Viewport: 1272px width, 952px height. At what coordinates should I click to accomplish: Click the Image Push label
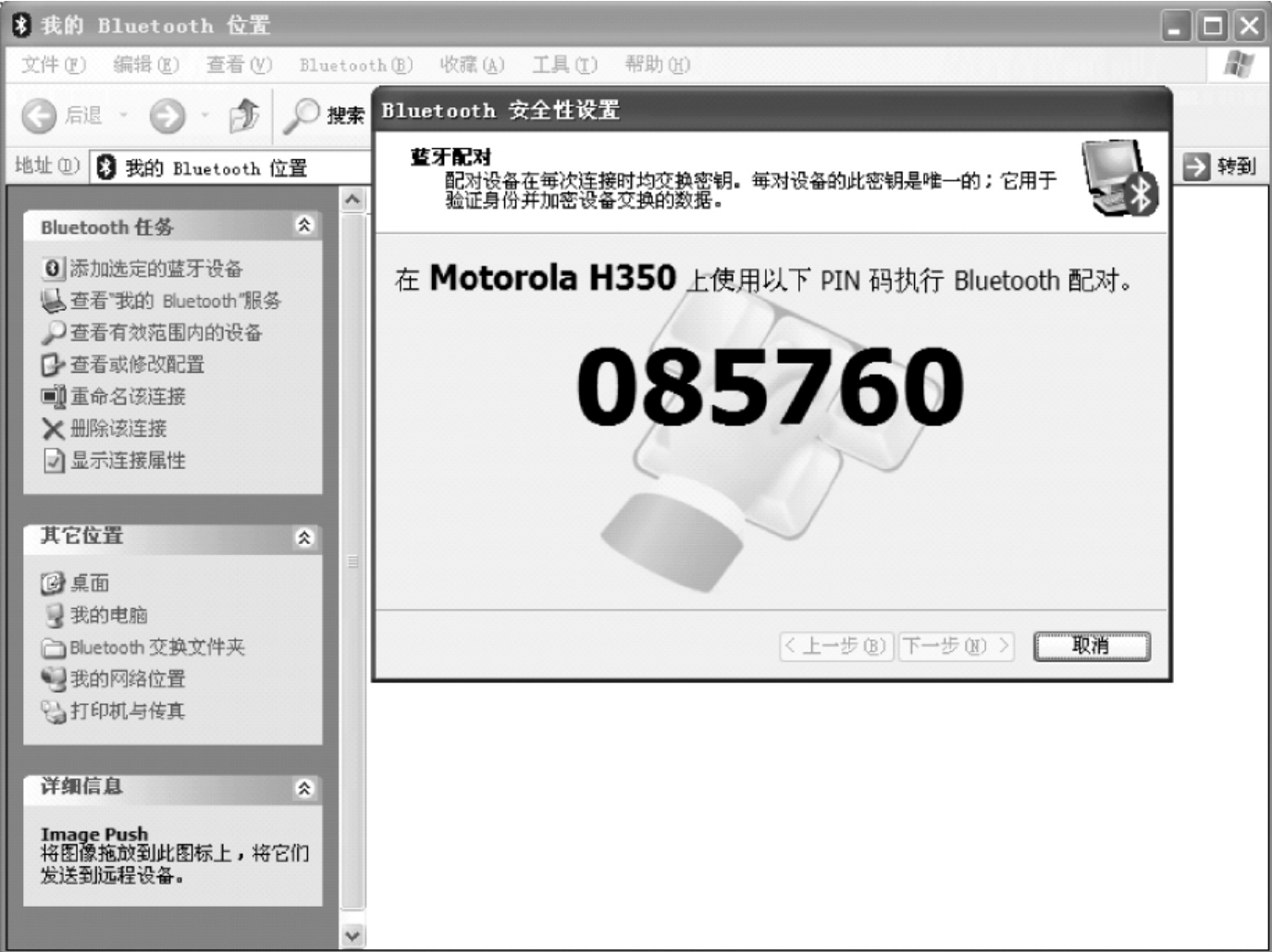[x=94, y=834]
